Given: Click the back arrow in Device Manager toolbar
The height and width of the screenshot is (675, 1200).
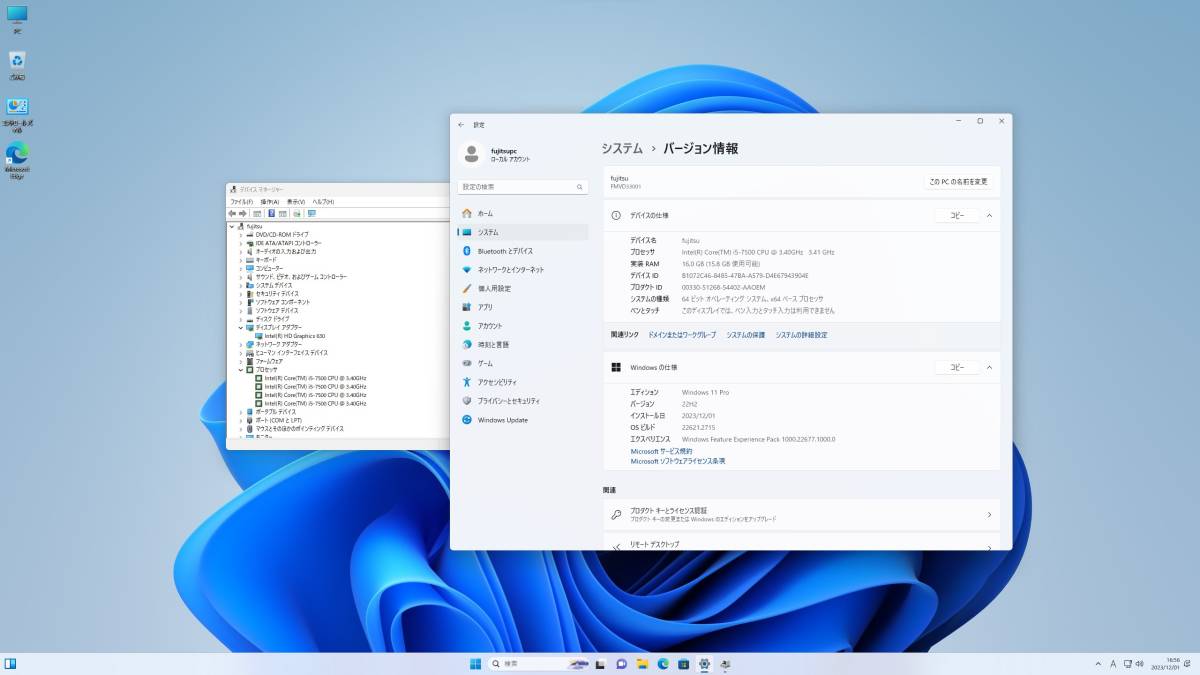Looking at the screenshot, I should (232, 213).
